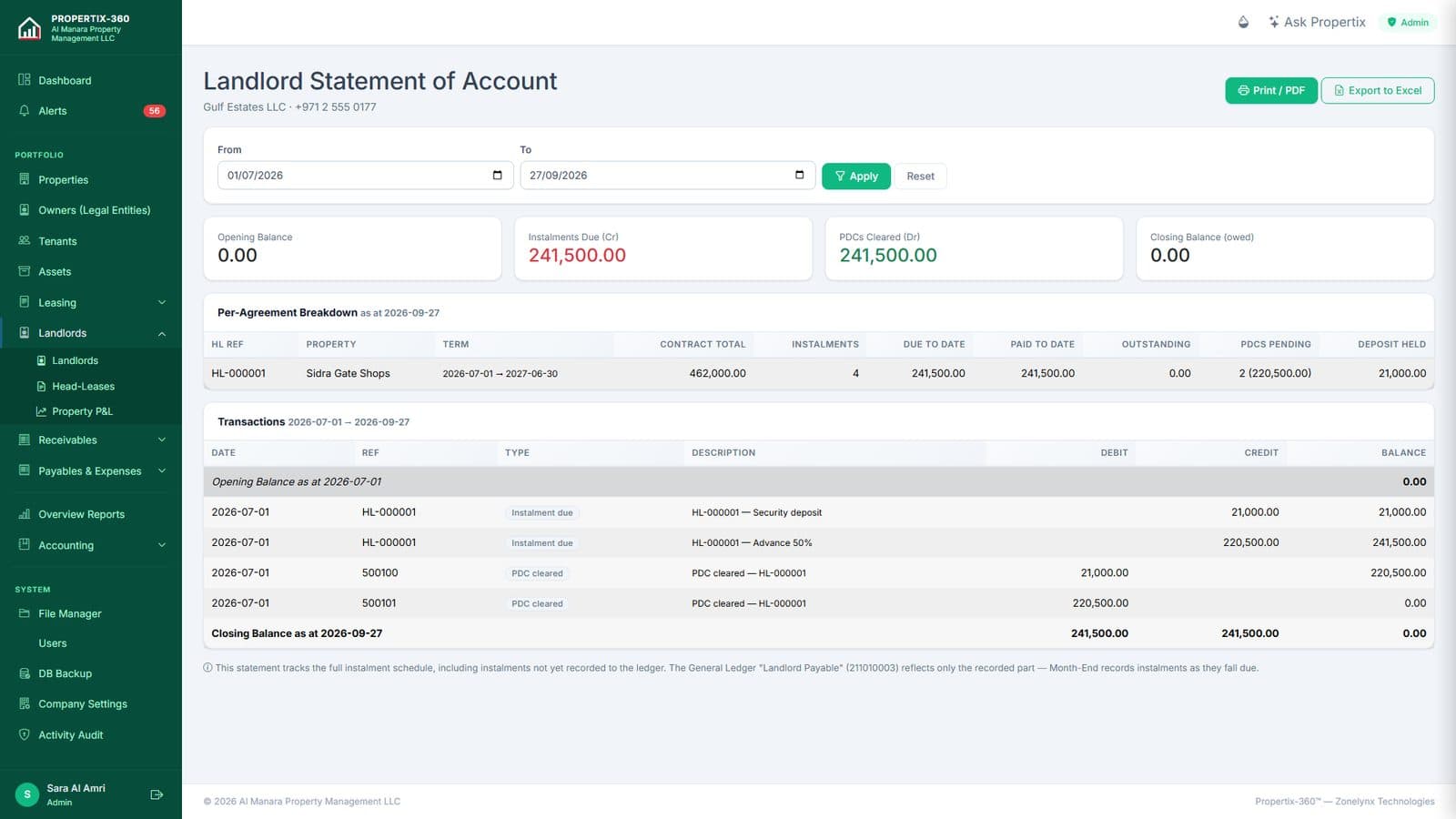Click the Admin role badge
Image resolution: width=1456 pixels, height=819 pixels.
[x=1408, y=22]
